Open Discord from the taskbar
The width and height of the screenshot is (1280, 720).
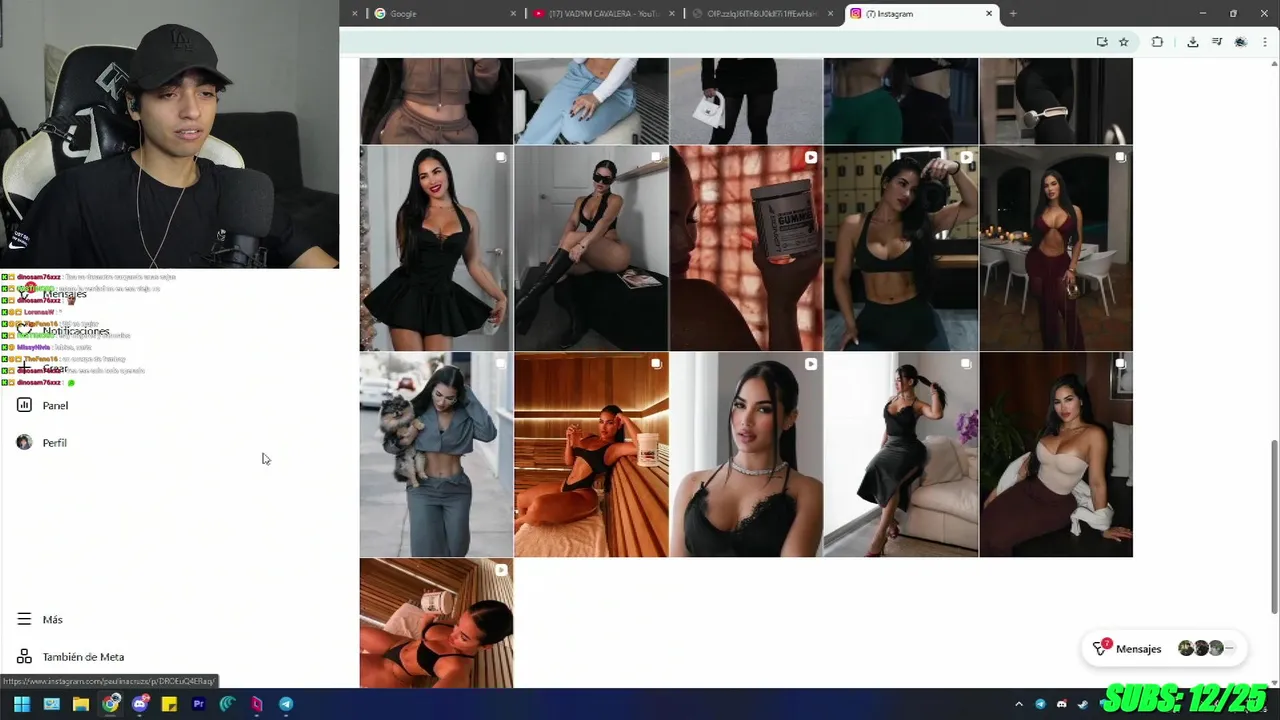[140, 704]
